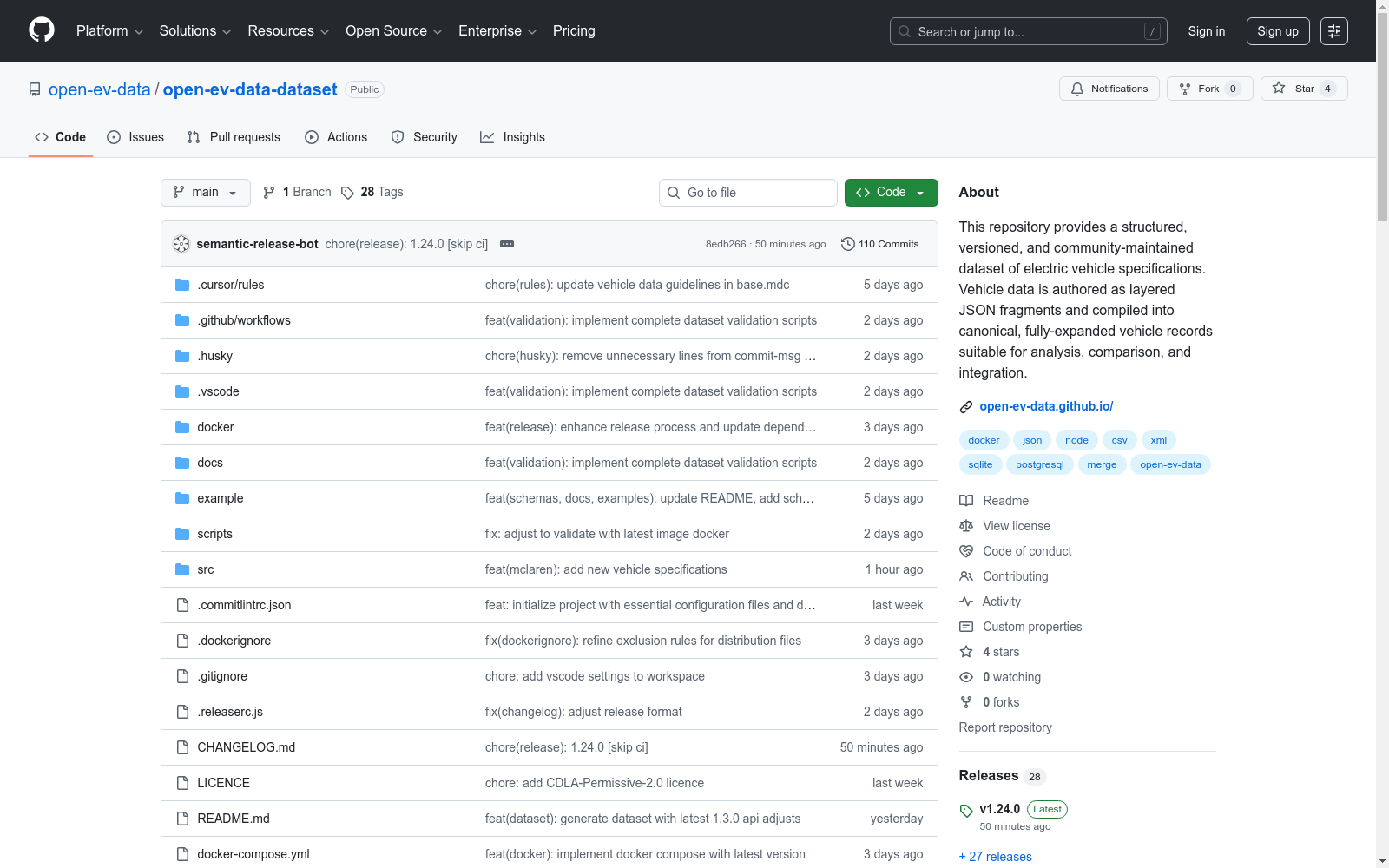
Task: Expand the Platform menu
Action: (110, 31)
